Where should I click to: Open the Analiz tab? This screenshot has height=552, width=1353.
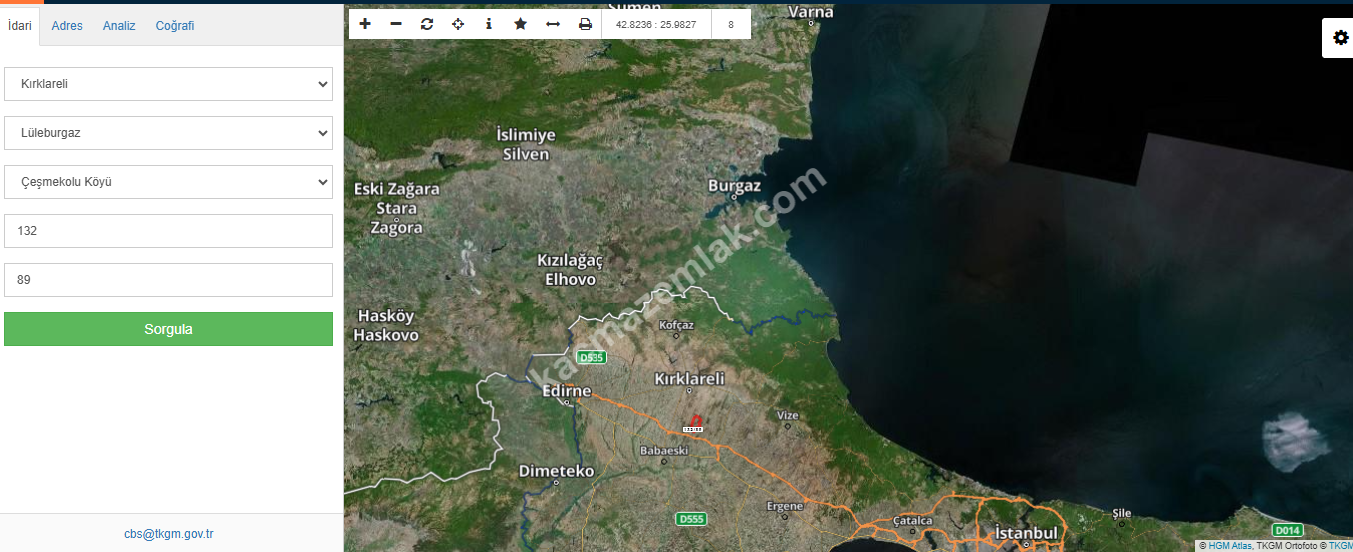click(119, 26)
